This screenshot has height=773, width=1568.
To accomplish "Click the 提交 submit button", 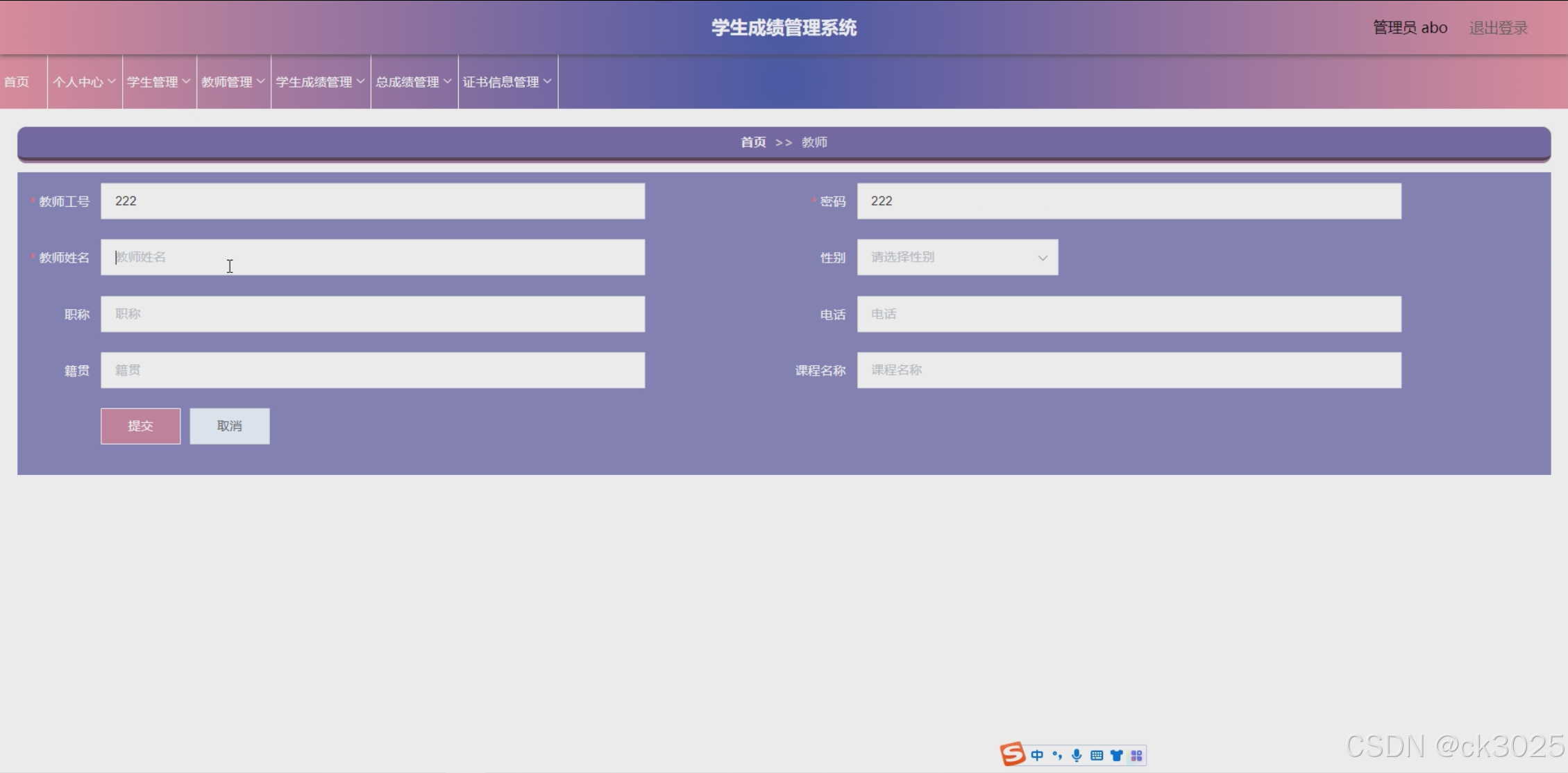I will pos(140,426).
